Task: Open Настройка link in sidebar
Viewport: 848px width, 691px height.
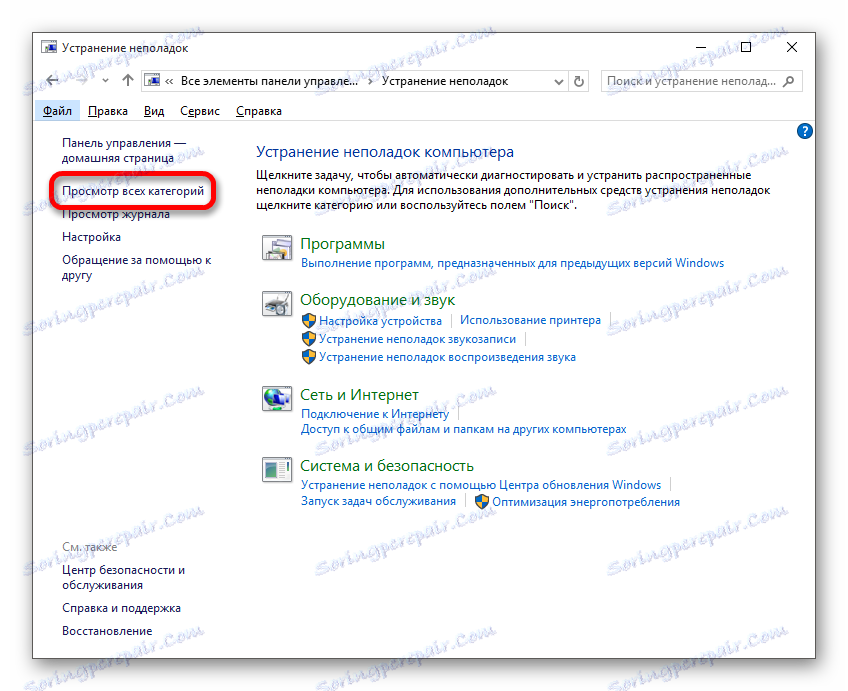Action: click(91, 237)
